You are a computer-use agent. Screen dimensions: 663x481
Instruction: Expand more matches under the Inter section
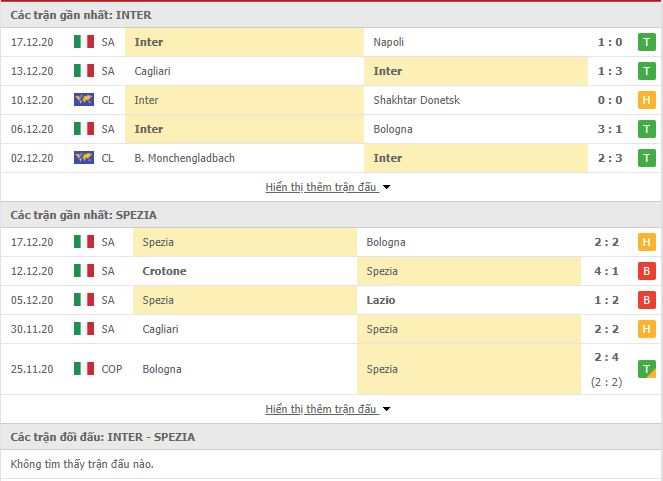tap(321, 187)
